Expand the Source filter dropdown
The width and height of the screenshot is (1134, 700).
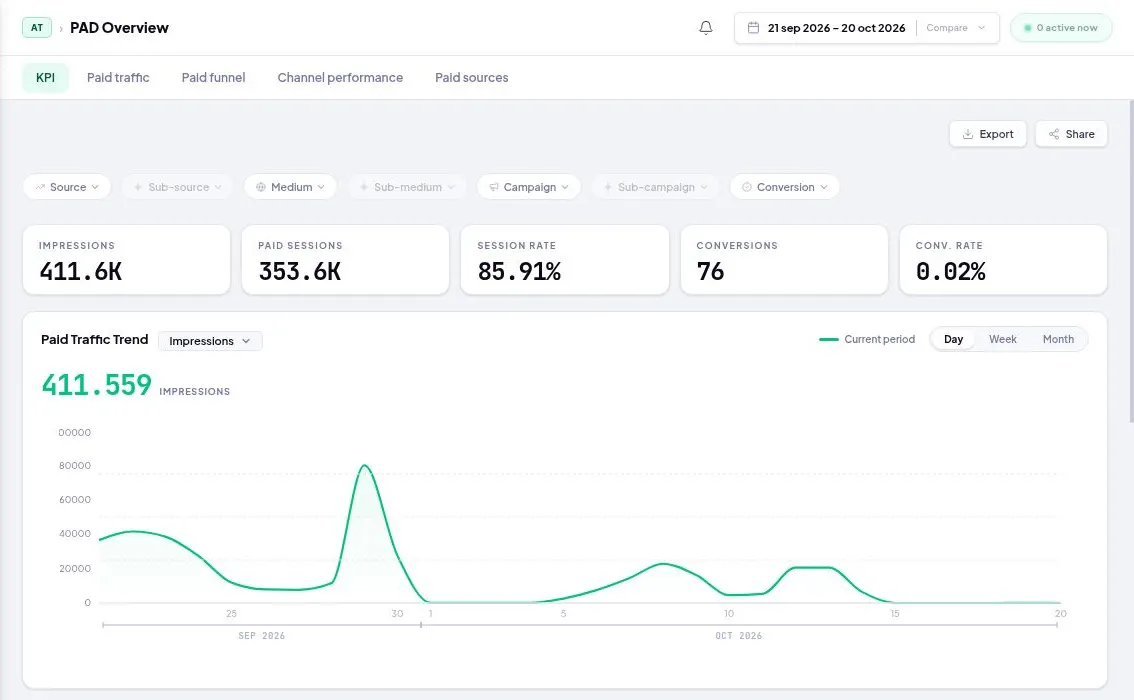click(x=67, y=187)
